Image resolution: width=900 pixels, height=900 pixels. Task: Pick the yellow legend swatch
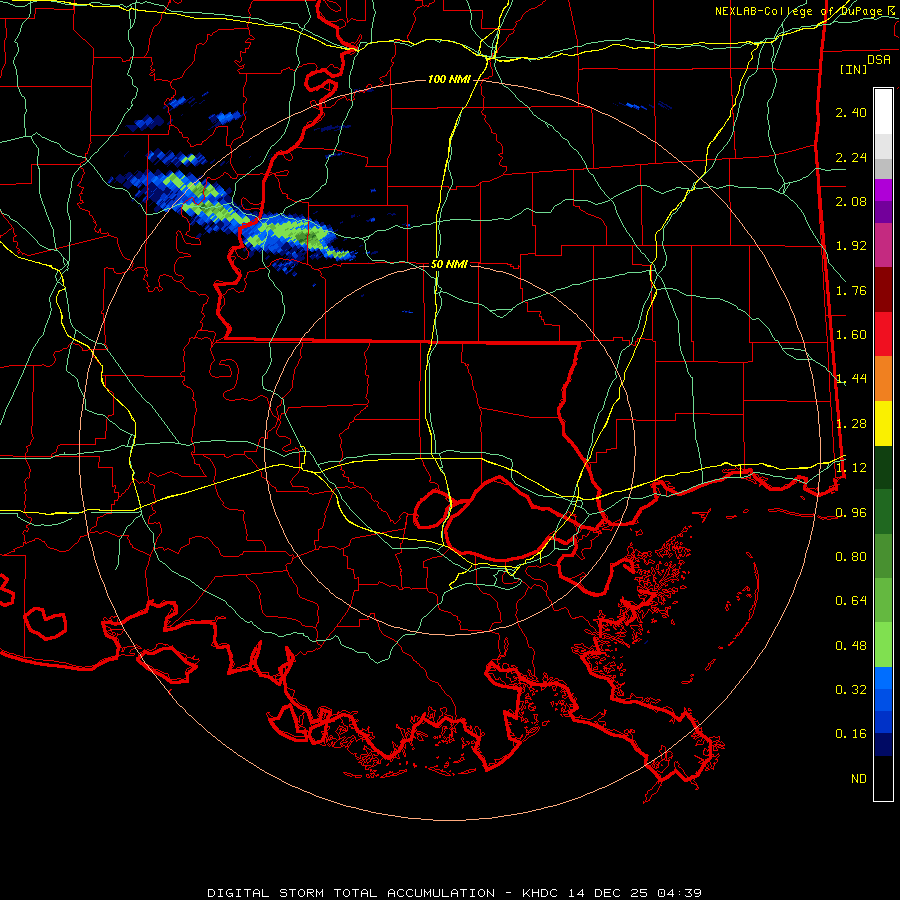(x=883, y=423)
